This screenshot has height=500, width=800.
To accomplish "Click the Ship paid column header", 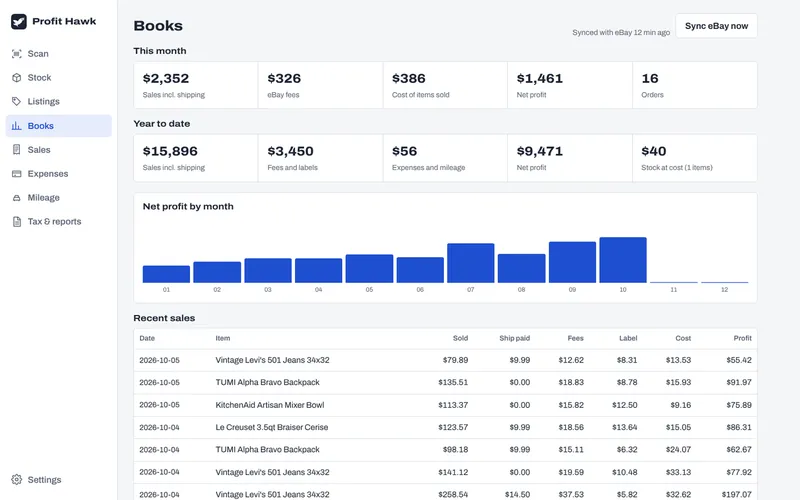I will click(x=514, y=338).
